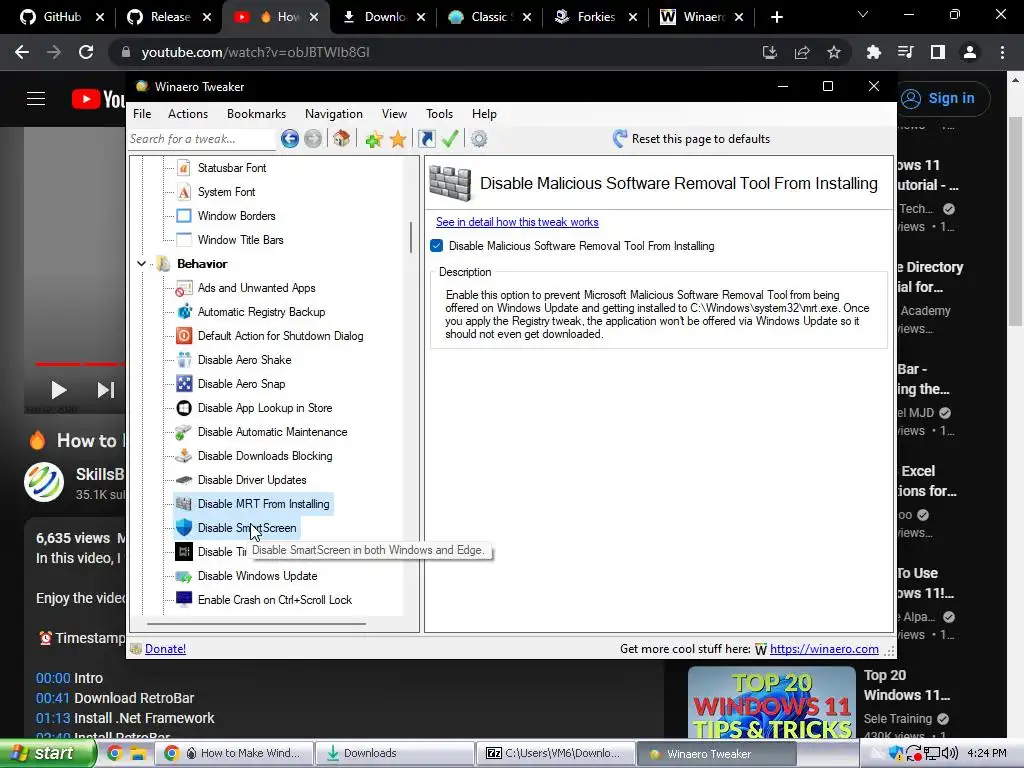Image resolution: width=1024 pixels, height=768 pixels.
Task: Click Reset this page to defaults
Action: point(691,138)
